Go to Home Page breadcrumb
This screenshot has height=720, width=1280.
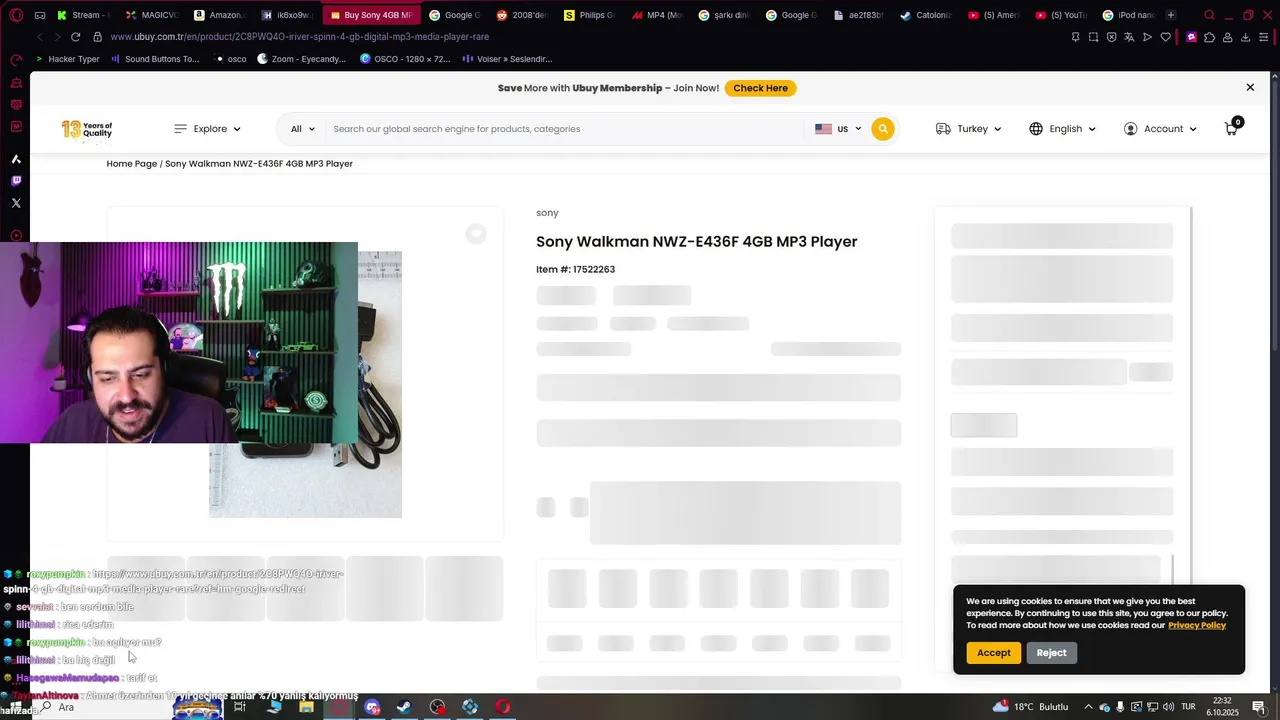click(x=132, y=164)
